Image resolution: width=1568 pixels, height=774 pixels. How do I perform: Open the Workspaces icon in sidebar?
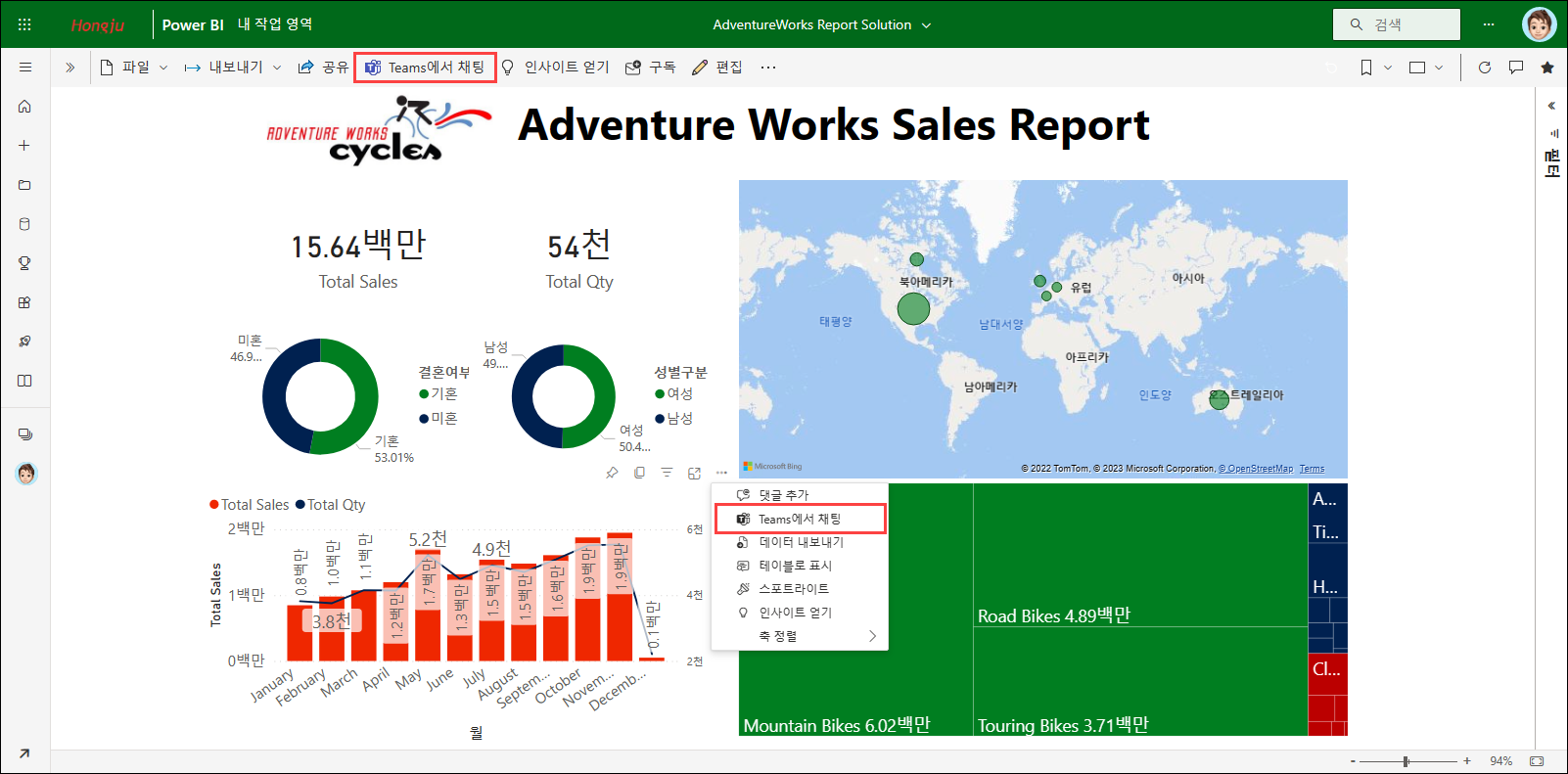click(x=25, y=434)
